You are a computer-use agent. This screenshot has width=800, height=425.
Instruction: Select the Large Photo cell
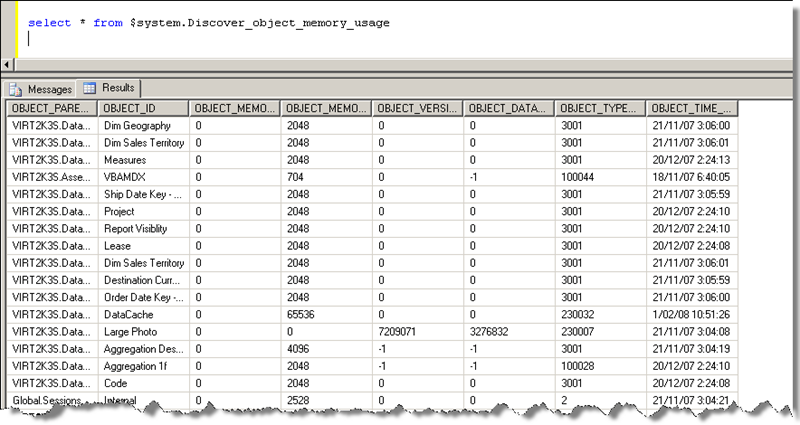pyautogui.click(x=143, y=332)
